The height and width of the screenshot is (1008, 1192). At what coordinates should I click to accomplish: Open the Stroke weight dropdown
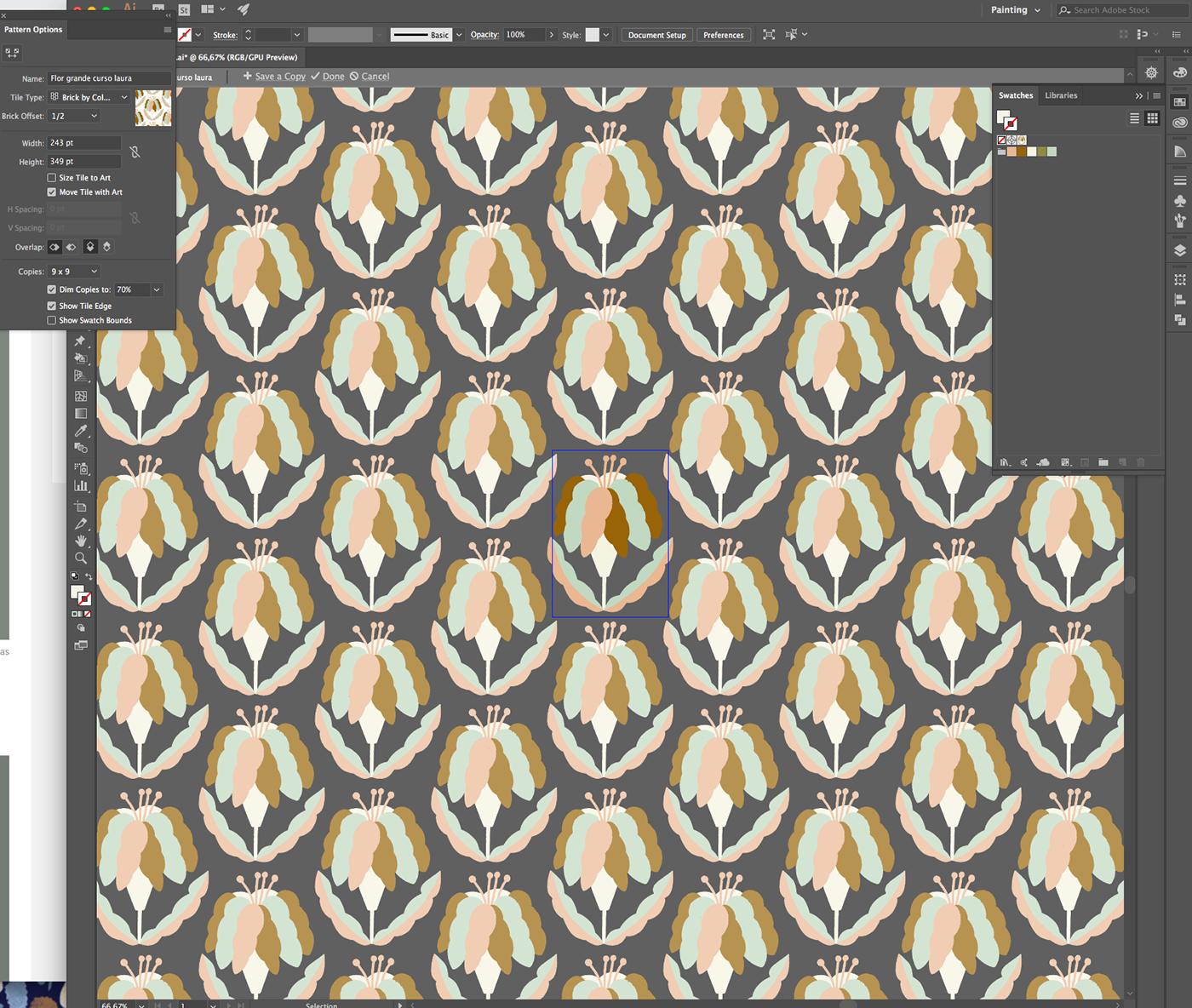point(297,35)
